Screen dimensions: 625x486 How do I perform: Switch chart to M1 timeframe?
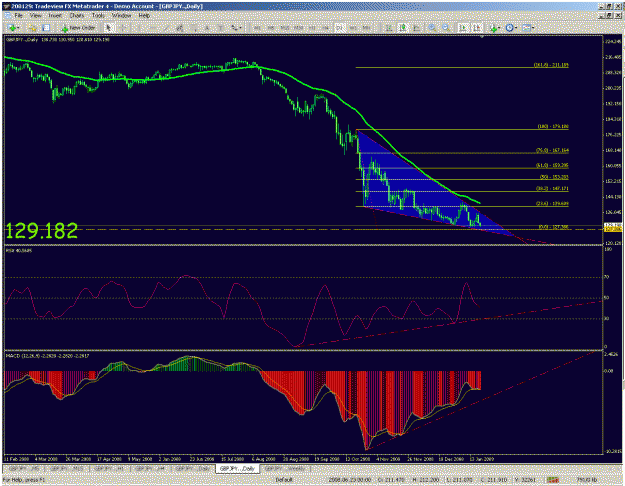(x=257, y=28)
